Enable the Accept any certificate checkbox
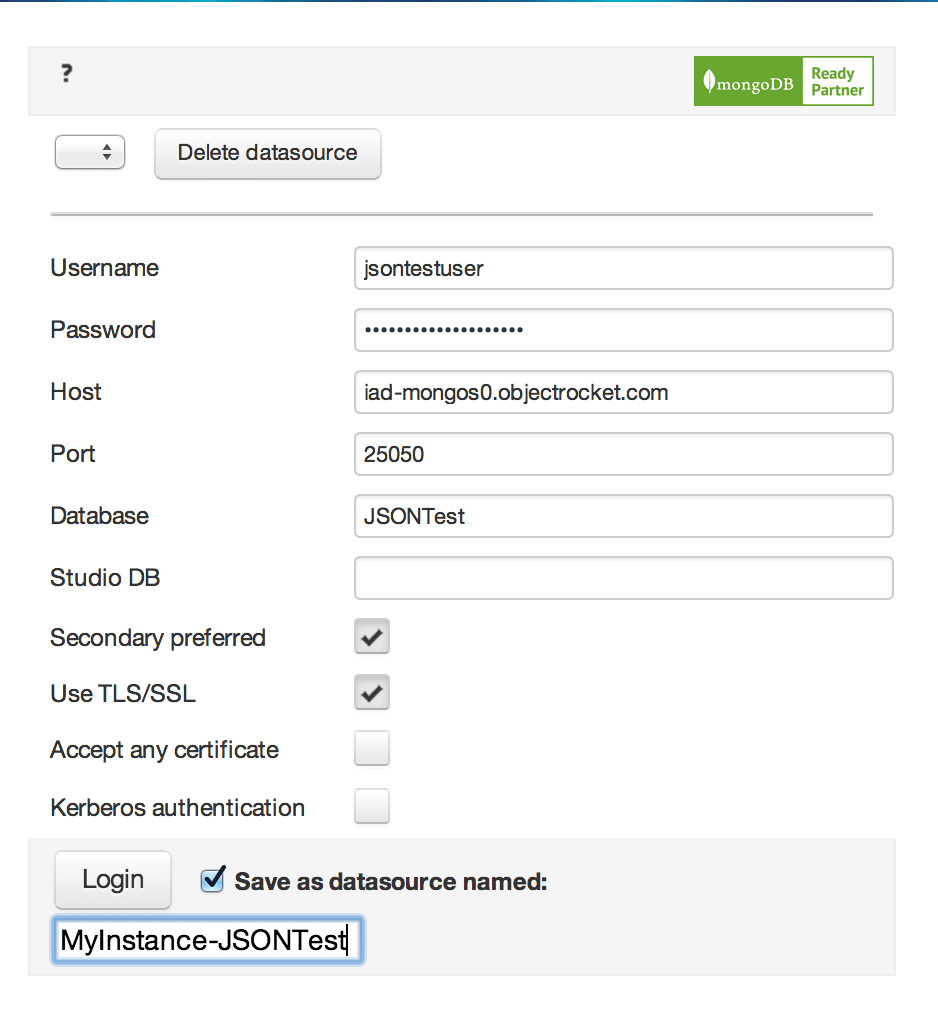The image size is (938, 1024). (371, 748)
